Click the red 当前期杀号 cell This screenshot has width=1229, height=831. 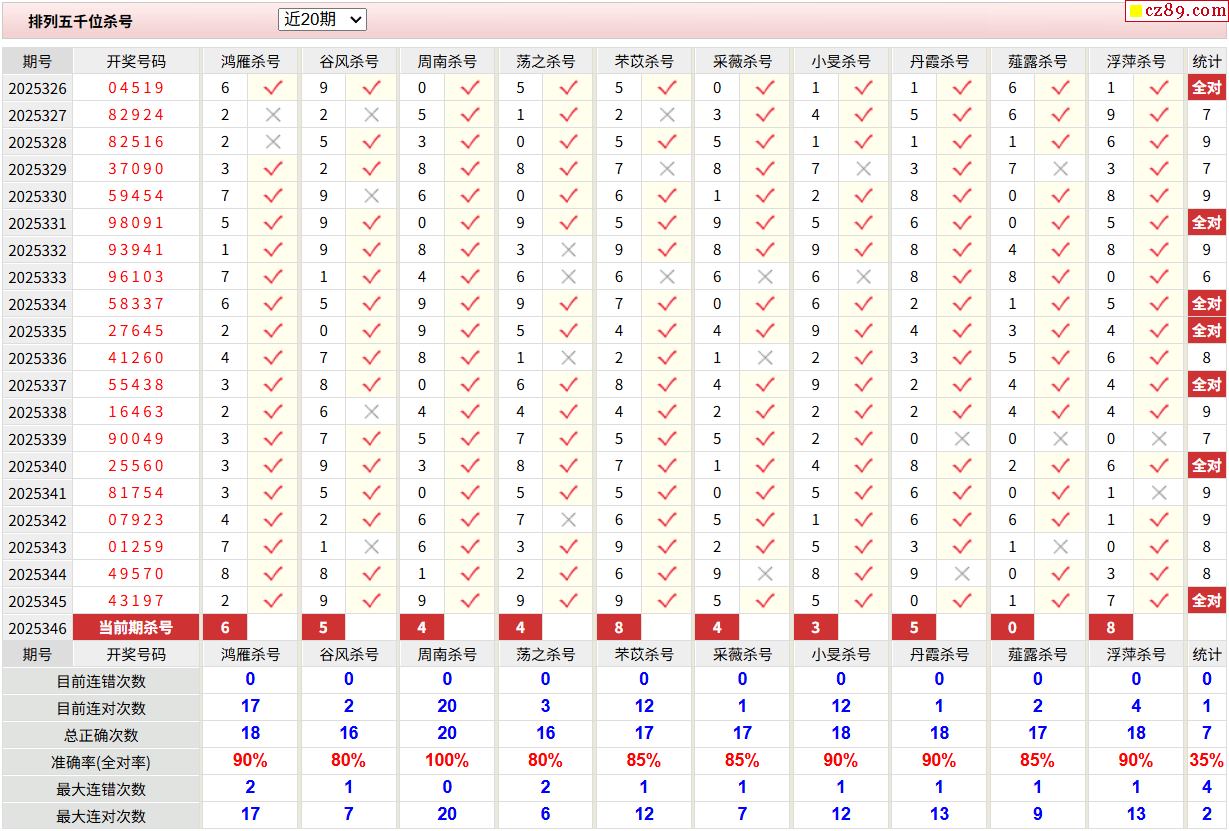pyautogui.click(x=136, y=628)
